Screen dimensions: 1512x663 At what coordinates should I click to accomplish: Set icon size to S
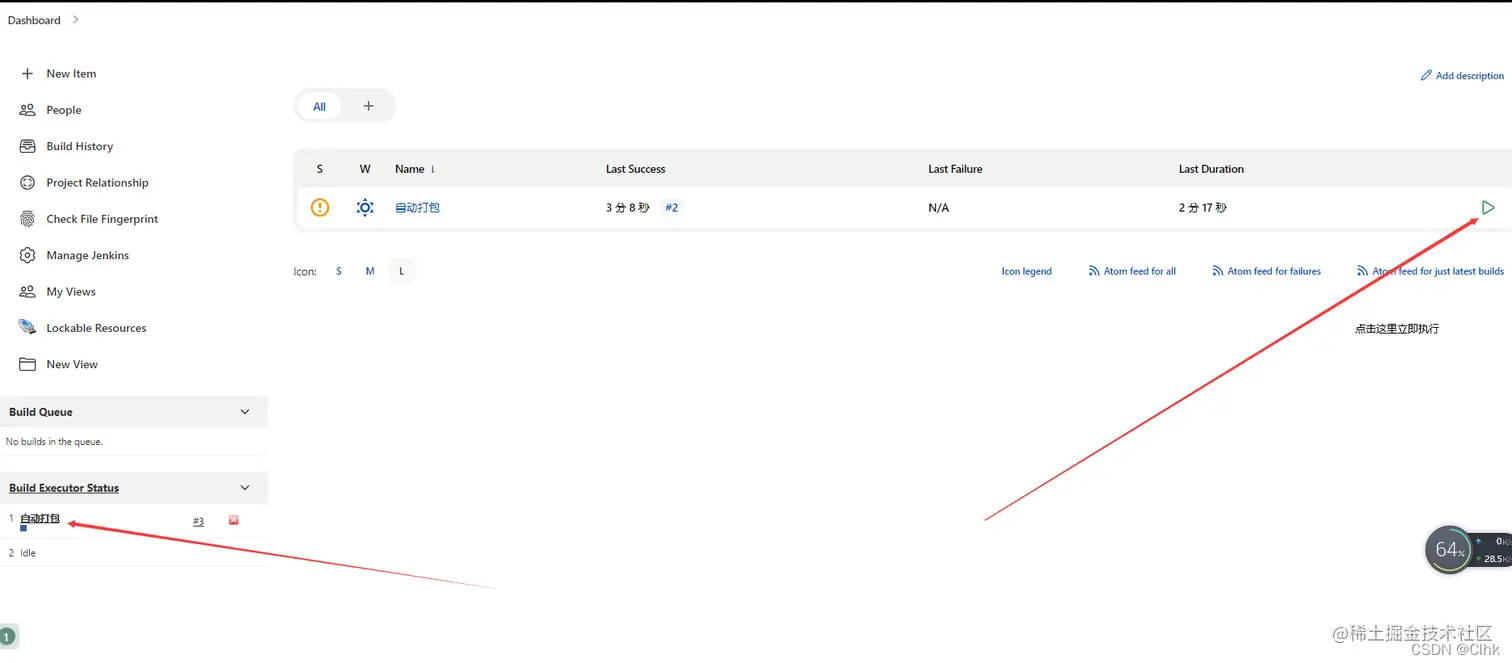click(339, 271)
